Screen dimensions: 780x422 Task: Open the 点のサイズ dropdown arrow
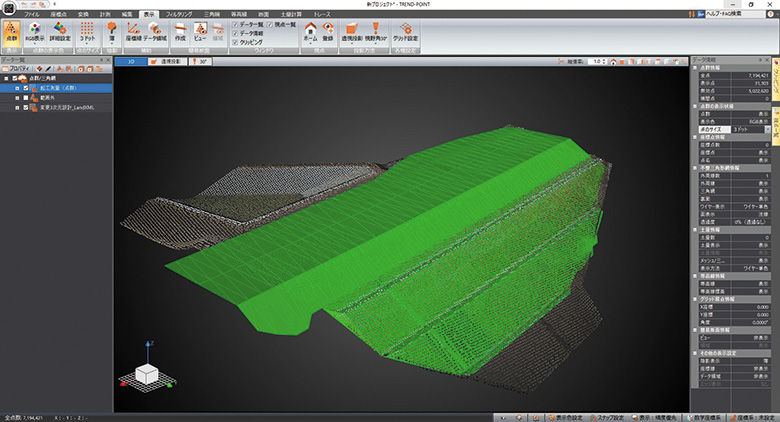(x=767, y=129)
